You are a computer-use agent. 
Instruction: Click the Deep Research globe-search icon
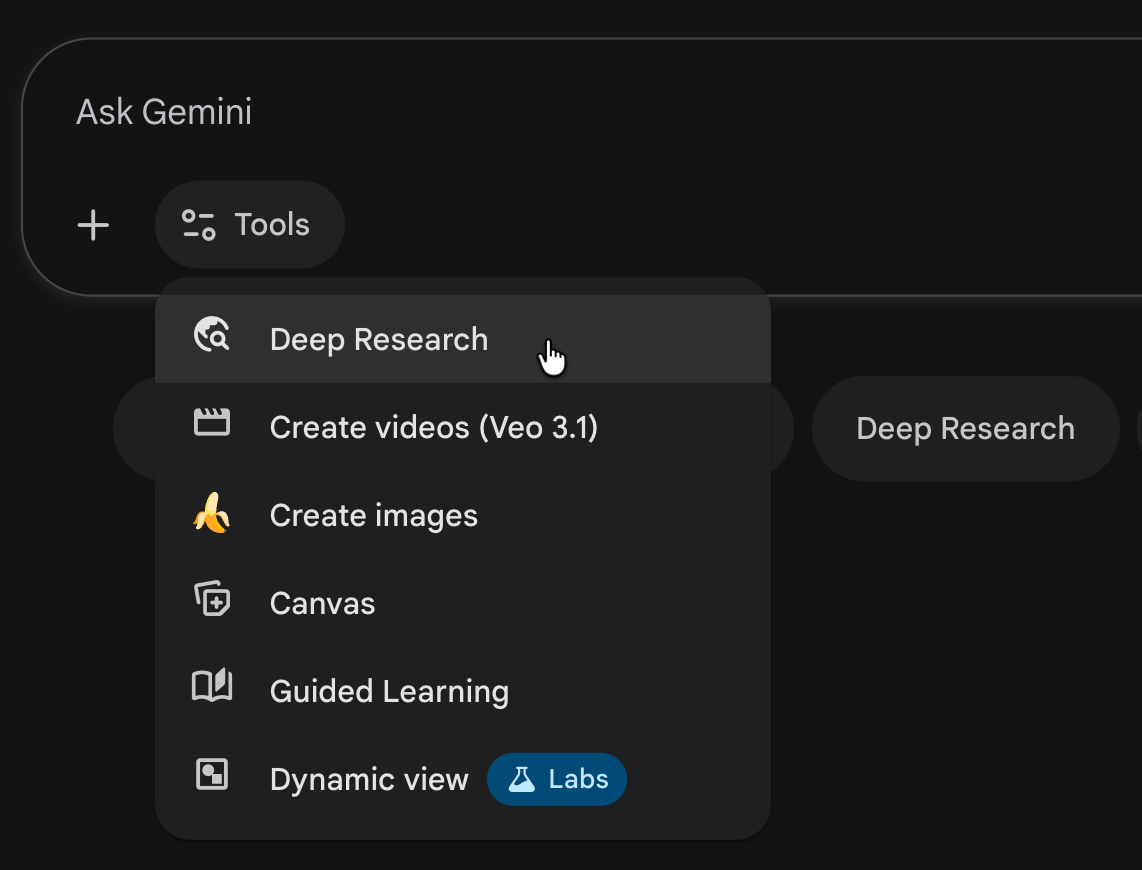tap(212, 335)
